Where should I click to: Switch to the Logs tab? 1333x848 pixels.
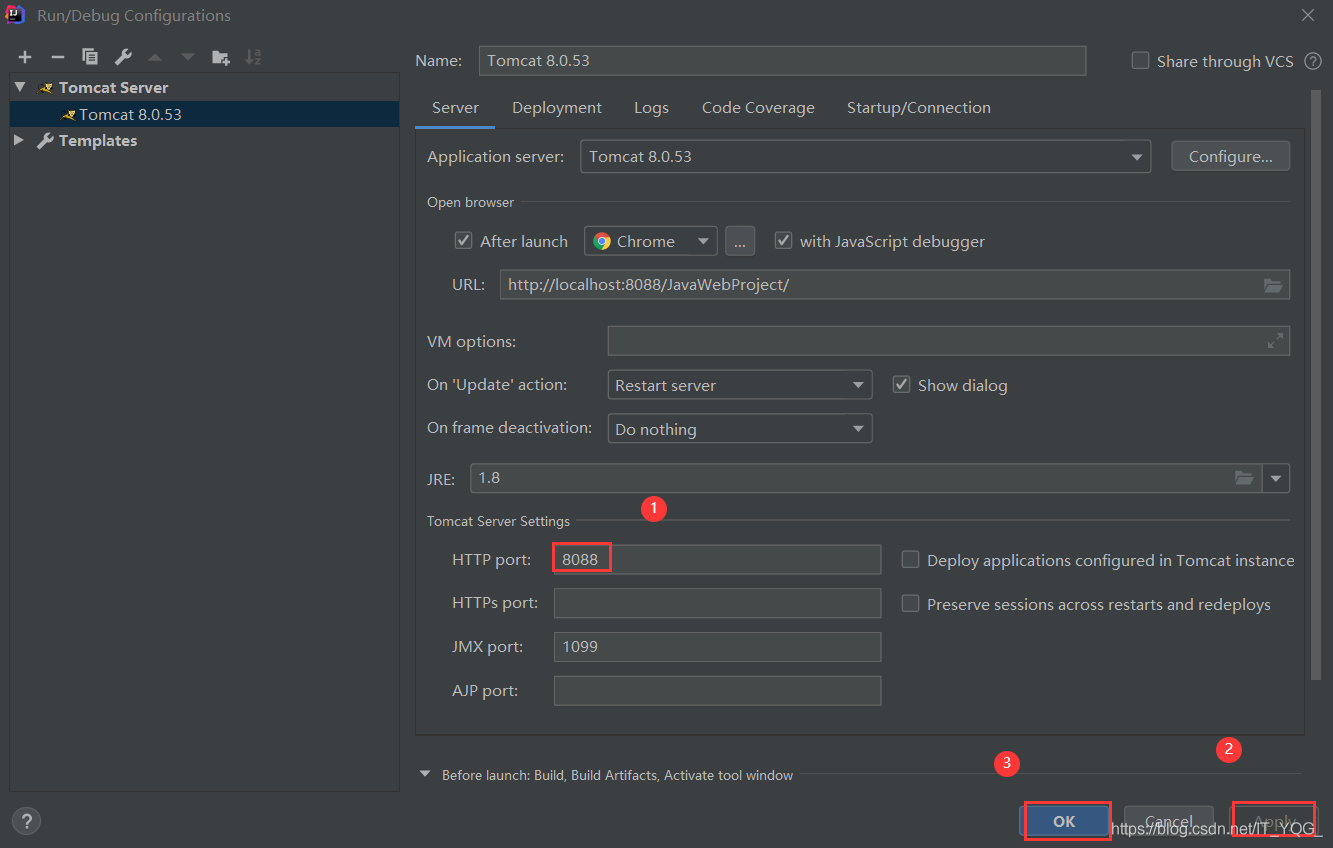(651, 108)
